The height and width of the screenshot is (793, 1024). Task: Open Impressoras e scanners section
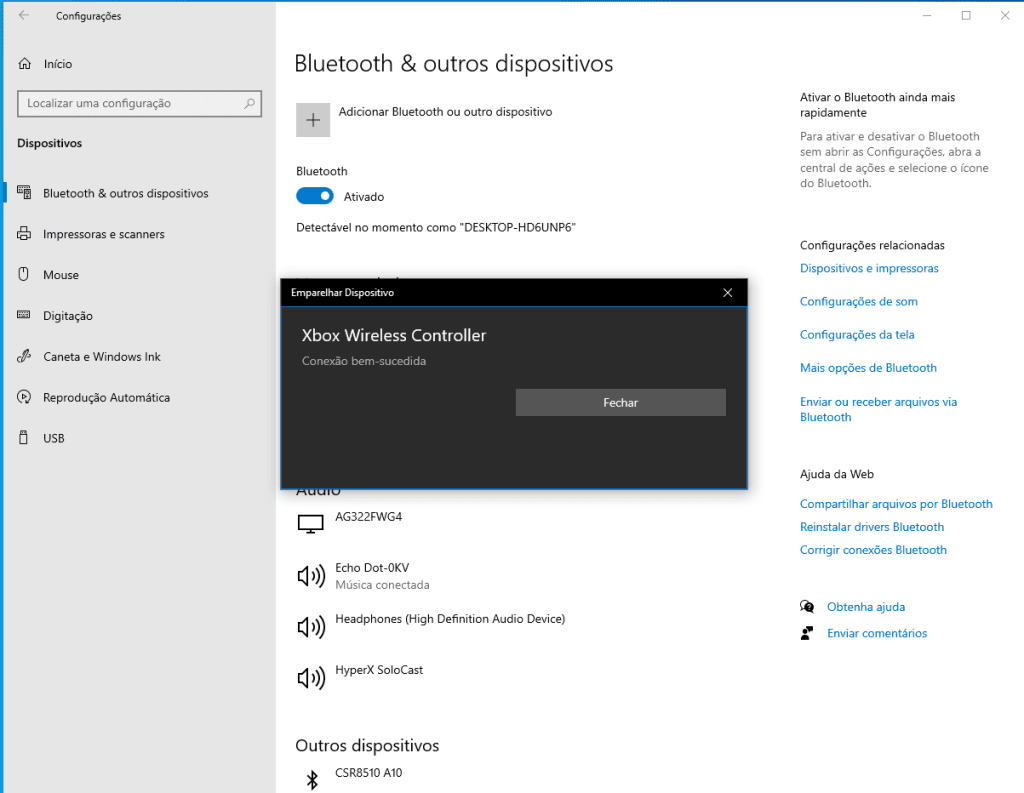103,234
